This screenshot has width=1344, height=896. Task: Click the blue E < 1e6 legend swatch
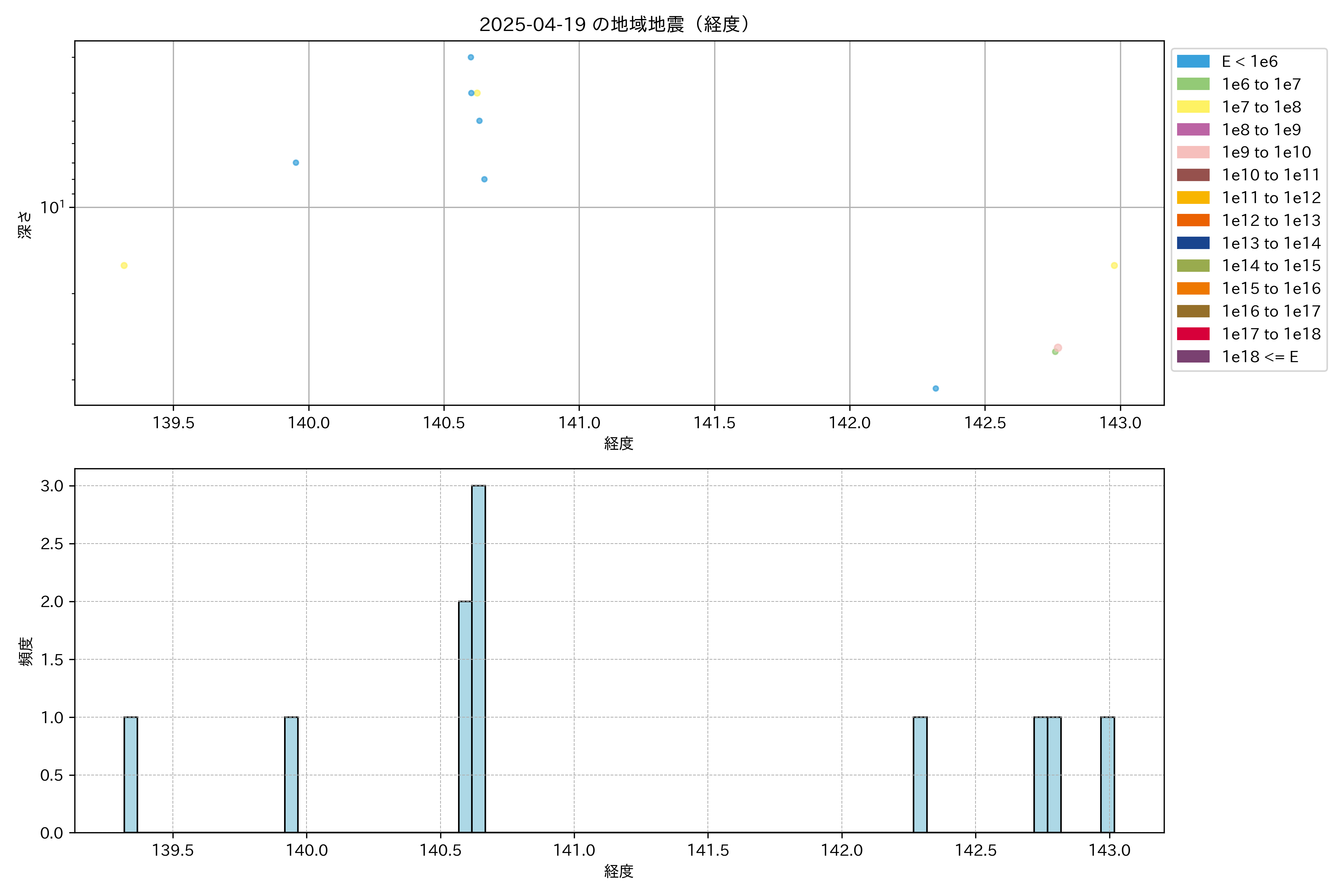tap(1192, 62)
